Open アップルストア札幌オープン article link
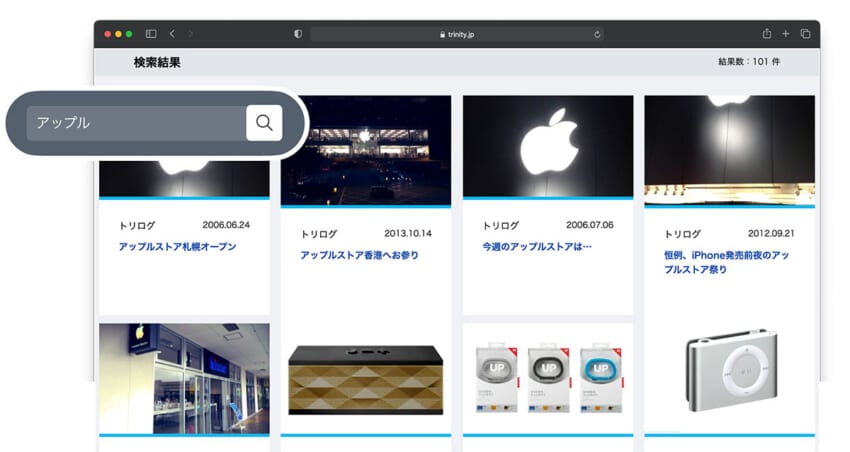This screenshot has height=452, width=850. click(x=177, y=247)
